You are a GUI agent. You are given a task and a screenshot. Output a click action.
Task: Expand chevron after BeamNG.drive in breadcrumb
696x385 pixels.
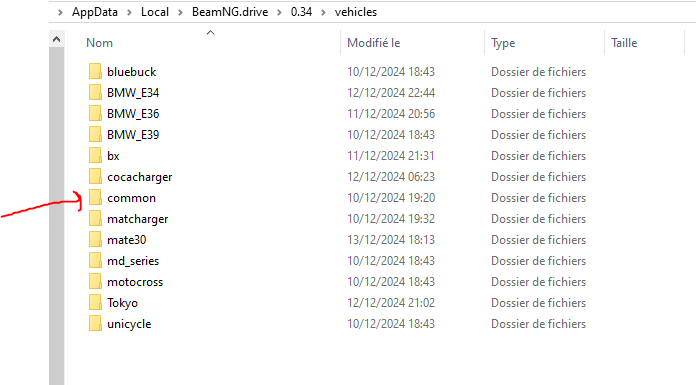click(280, 12)
